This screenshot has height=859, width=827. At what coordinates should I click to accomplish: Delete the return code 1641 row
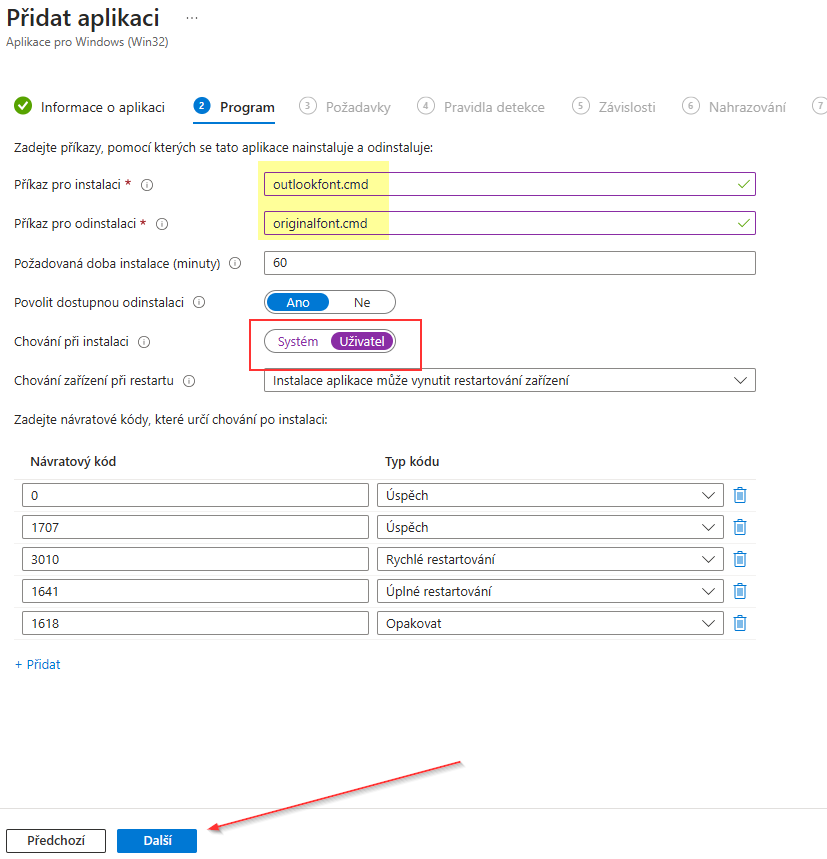click(739, 591)
